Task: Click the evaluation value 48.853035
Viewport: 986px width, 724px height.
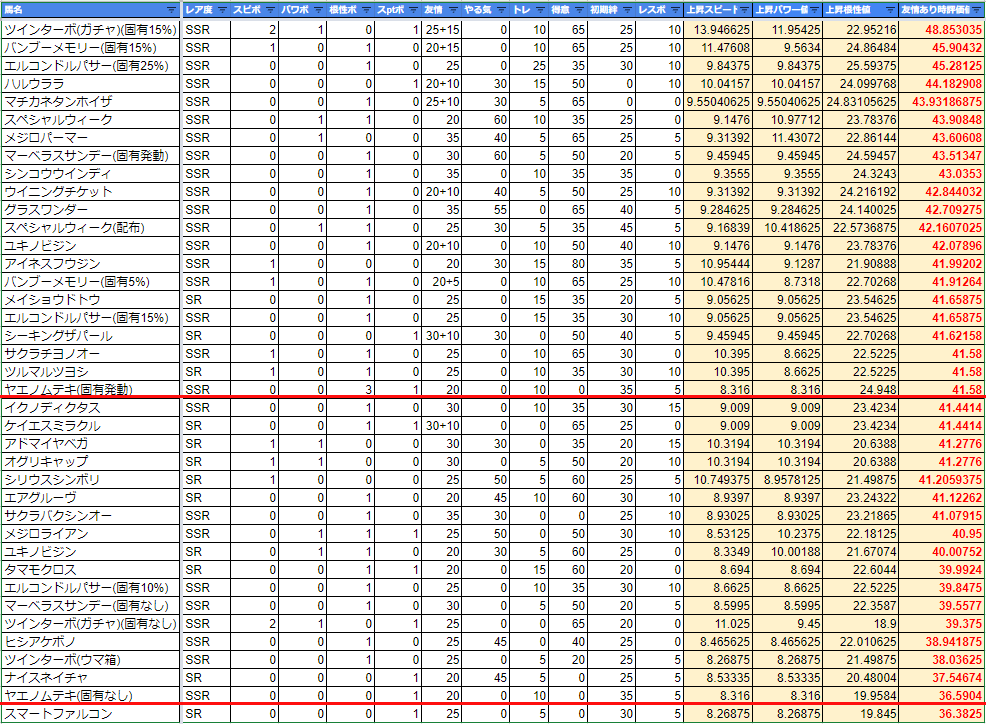Action: click(x=953, y=30)
